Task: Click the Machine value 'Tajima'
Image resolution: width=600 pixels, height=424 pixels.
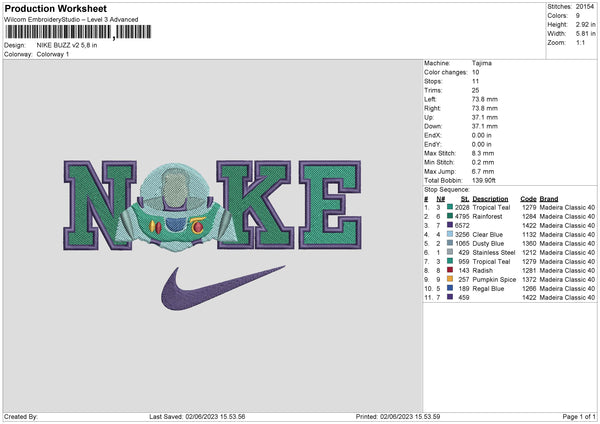Action: click(x=482, y=63)
